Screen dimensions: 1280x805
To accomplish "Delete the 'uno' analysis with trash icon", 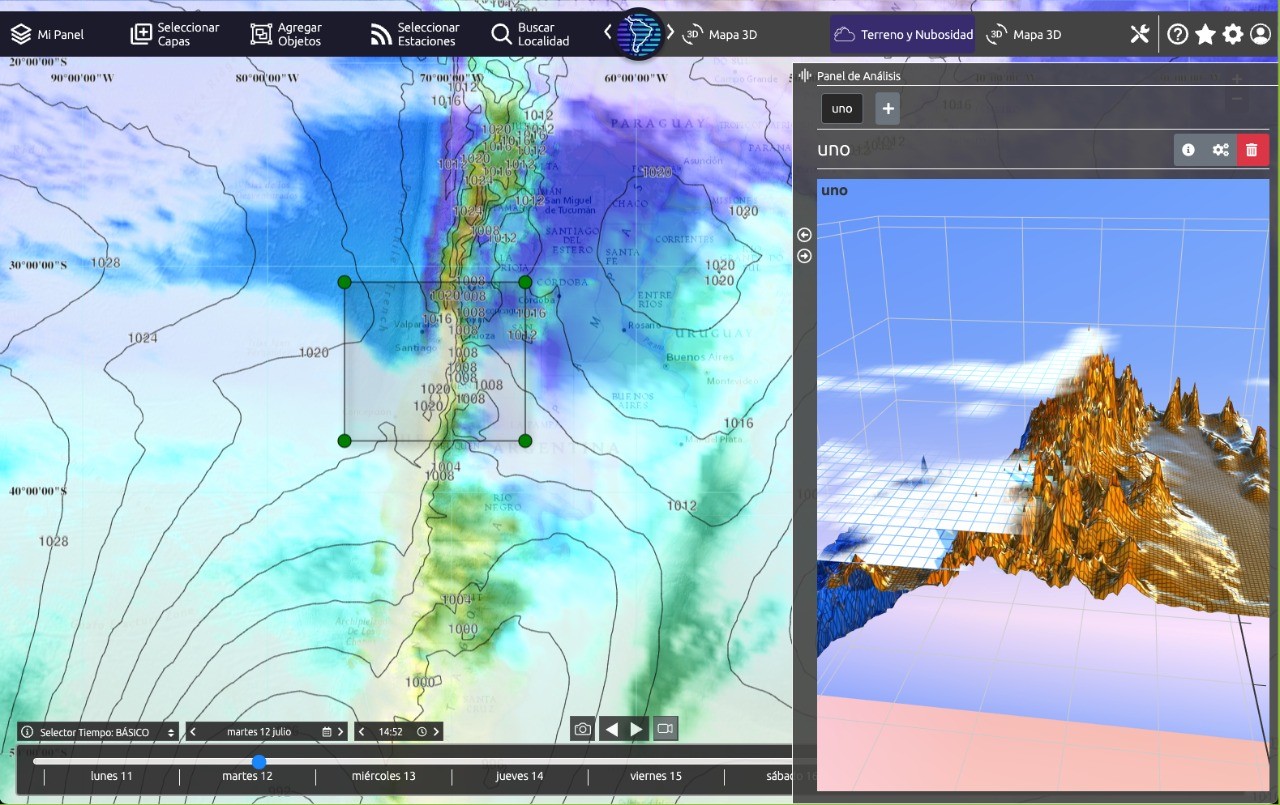I will [1252, 150].
